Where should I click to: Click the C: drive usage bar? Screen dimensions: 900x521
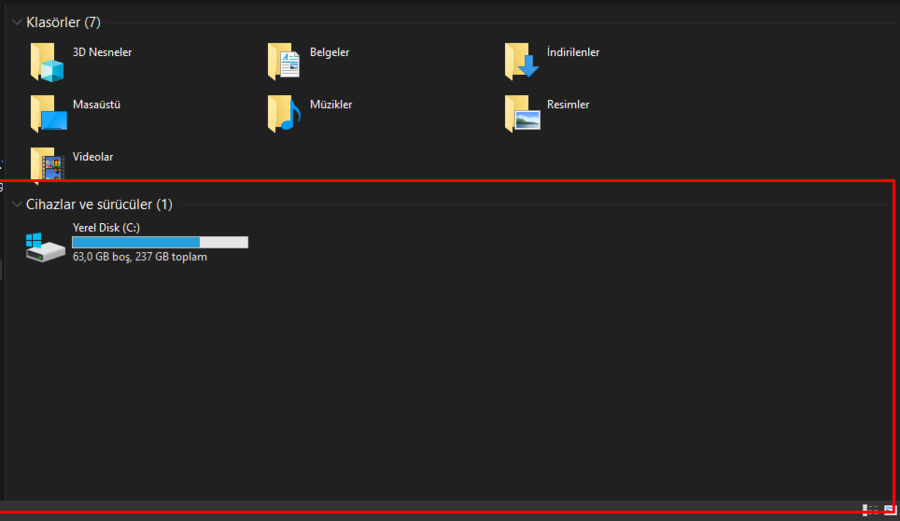160,242
